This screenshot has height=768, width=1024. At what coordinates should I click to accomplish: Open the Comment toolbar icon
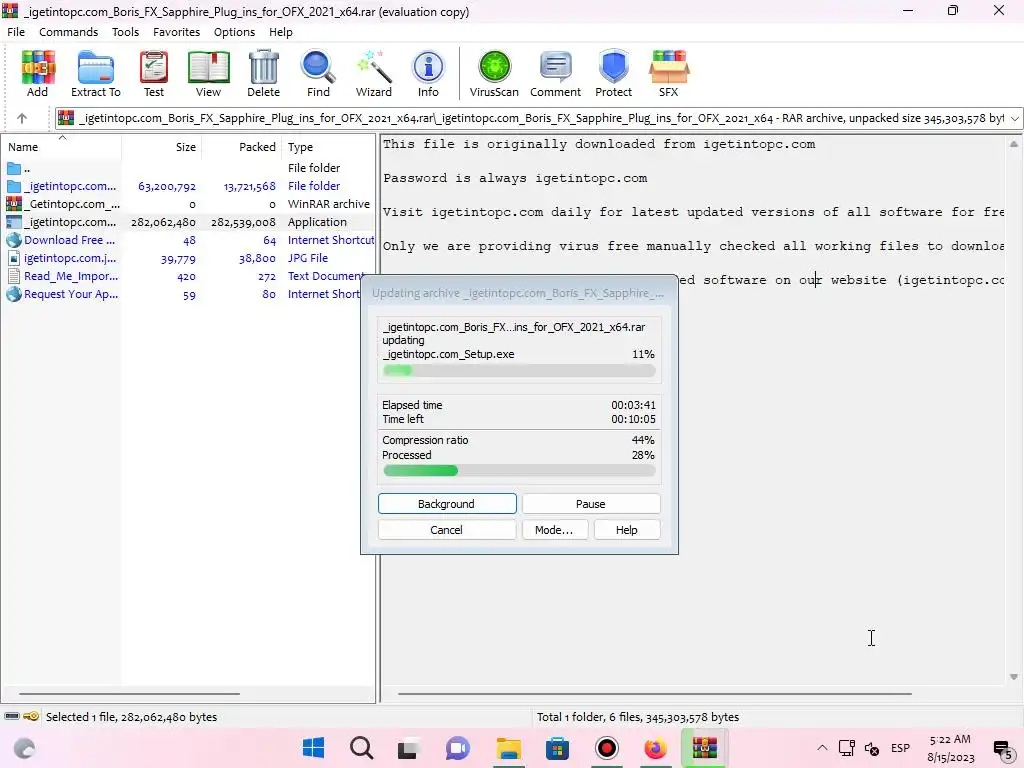pyautogui.click(x=555, y=74)
